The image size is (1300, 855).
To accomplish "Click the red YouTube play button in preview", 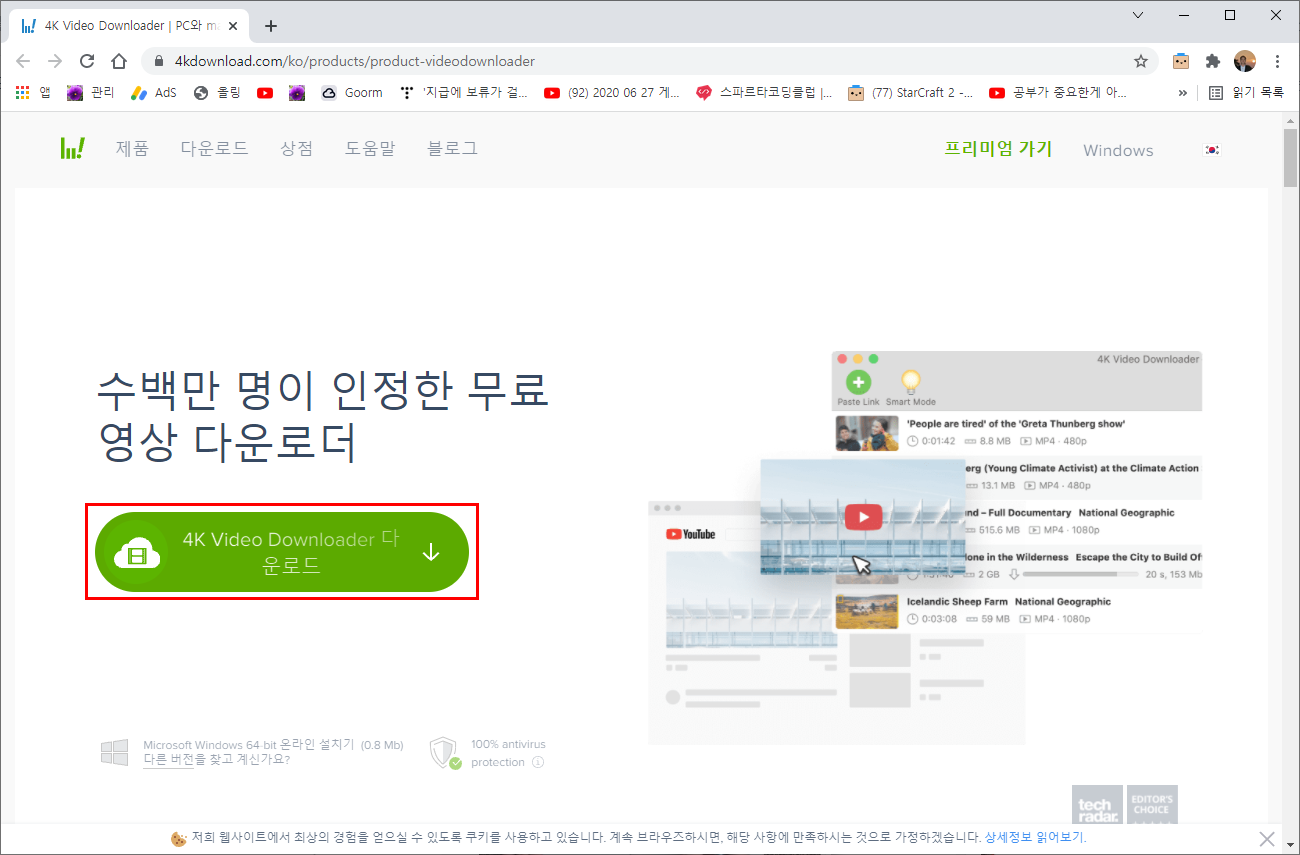I will [x=863, y=517].
